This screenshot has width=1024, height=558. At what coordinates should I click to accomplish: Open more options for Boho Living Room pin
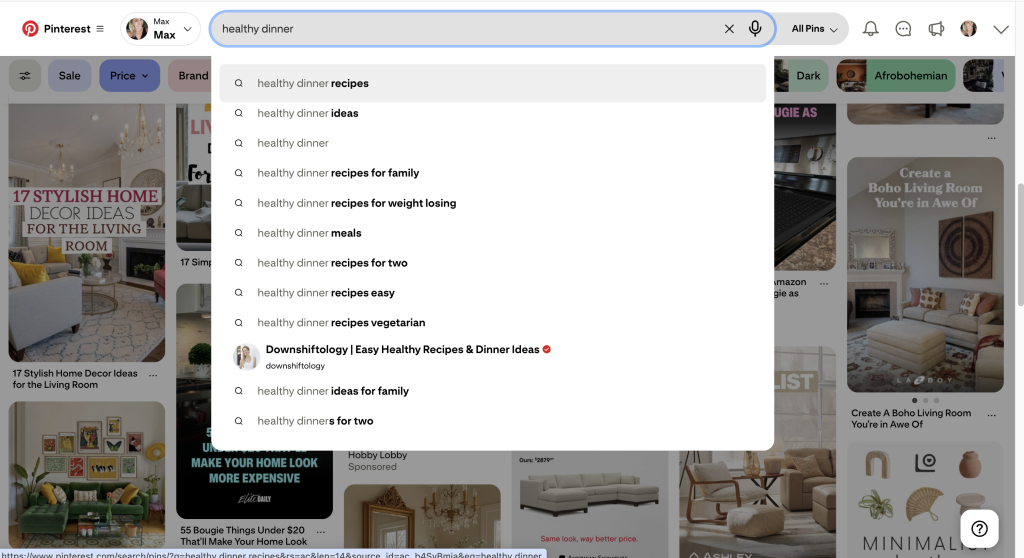(x=991, y=415)
